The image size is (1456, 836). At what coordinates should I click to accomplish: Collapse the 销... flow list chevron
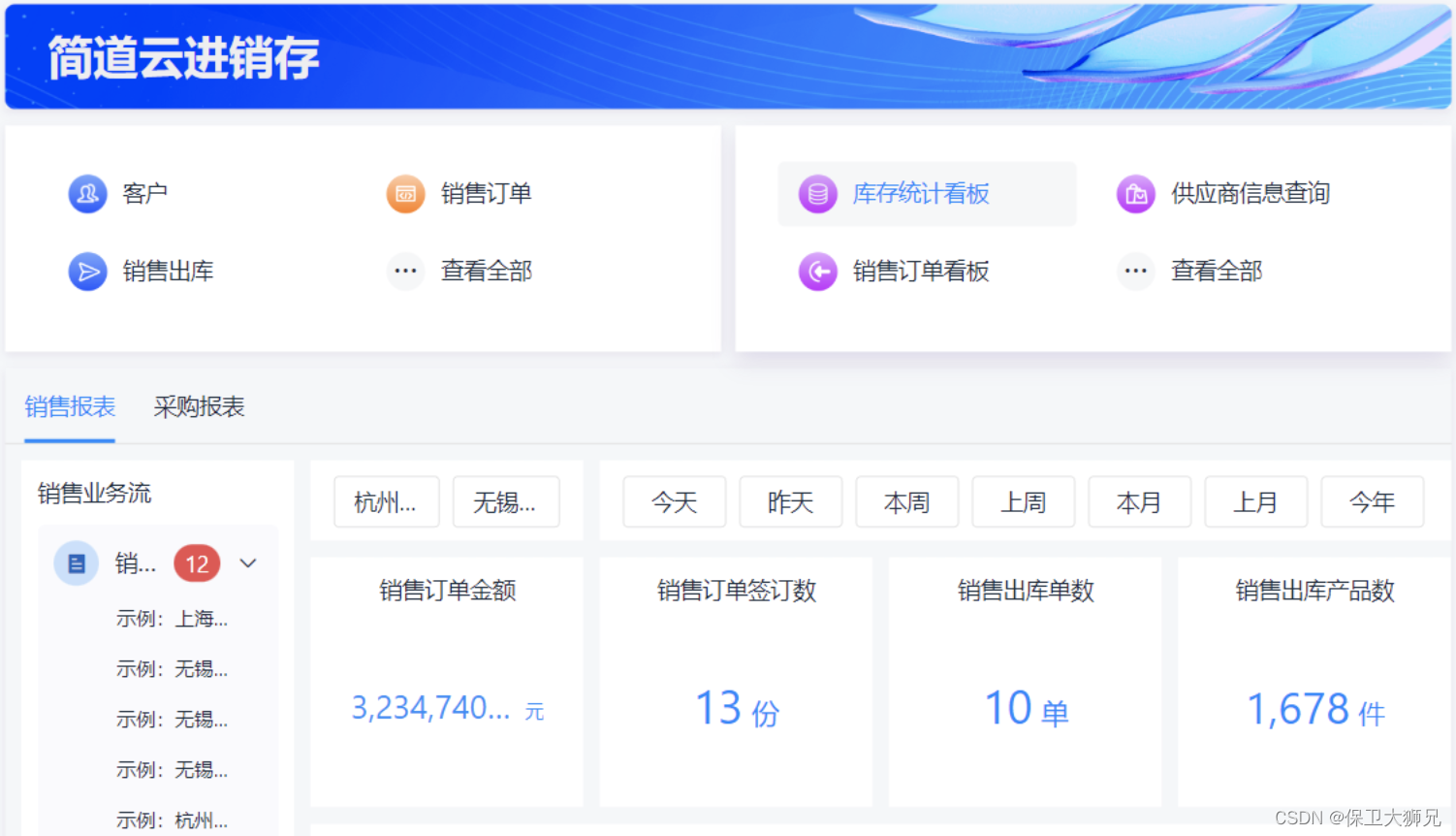[x=248, y=563]
